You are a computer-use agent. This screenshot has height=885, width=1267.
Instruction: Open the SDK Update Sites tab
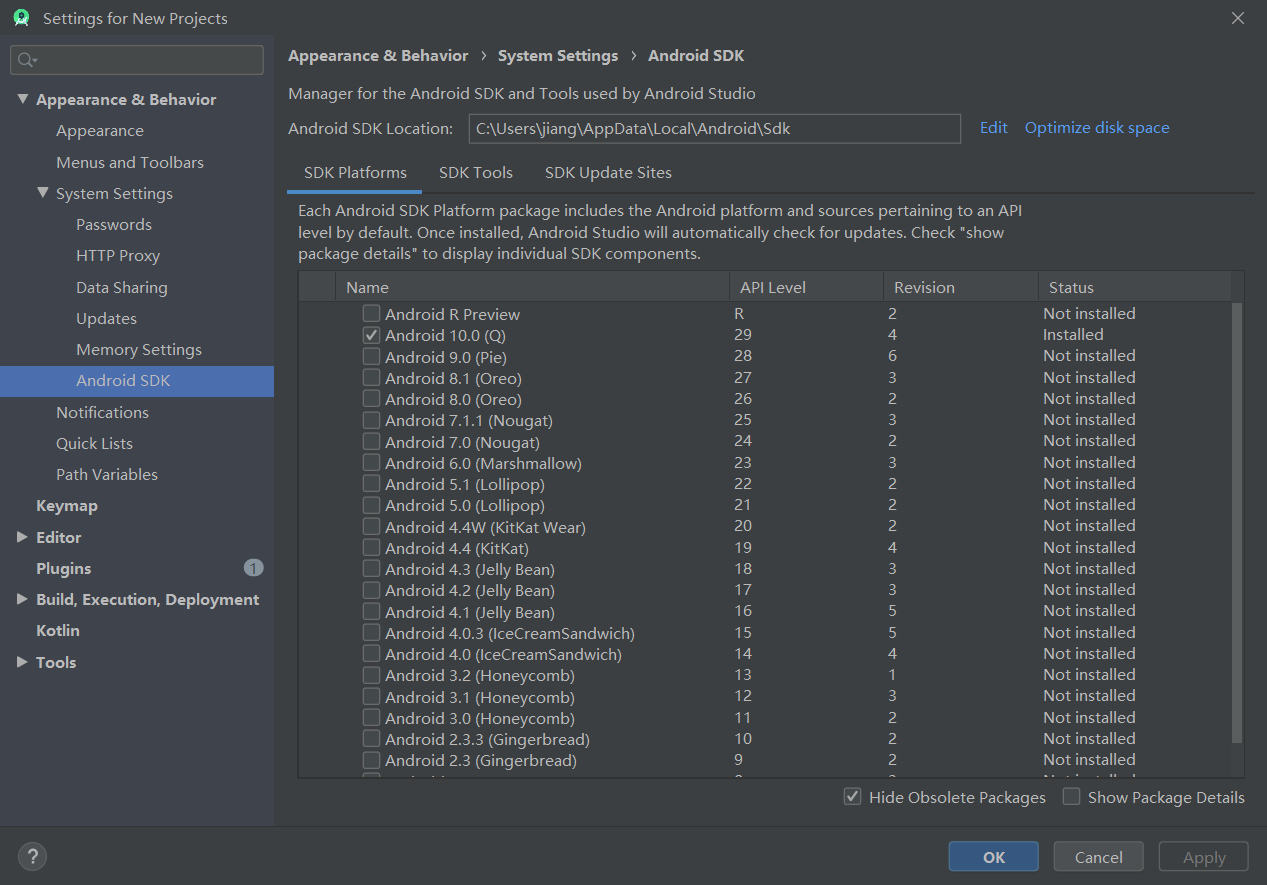[x=608, y=172]
